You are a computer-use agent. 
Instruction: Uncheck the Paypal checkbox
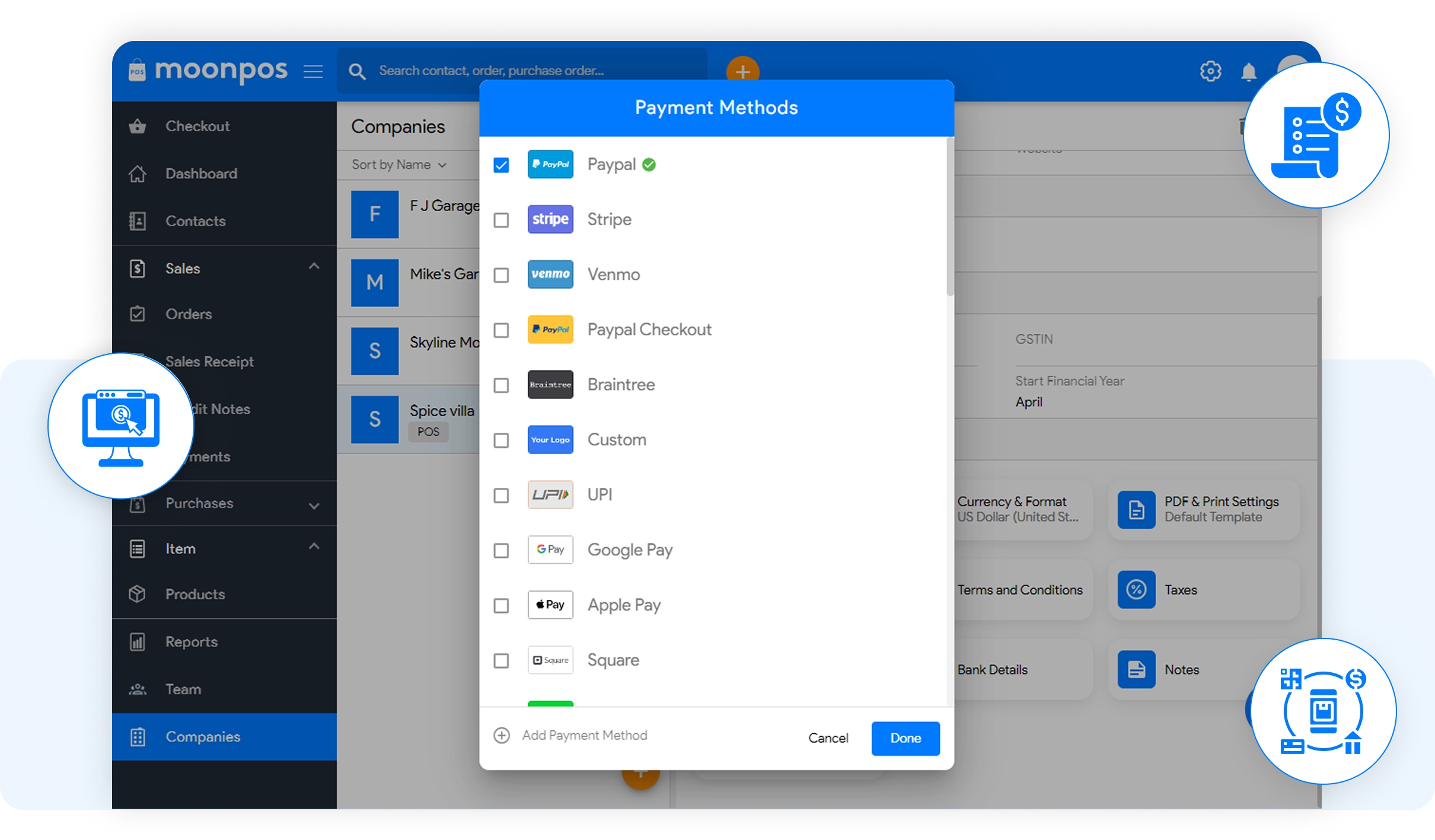[x=501, y=165]
